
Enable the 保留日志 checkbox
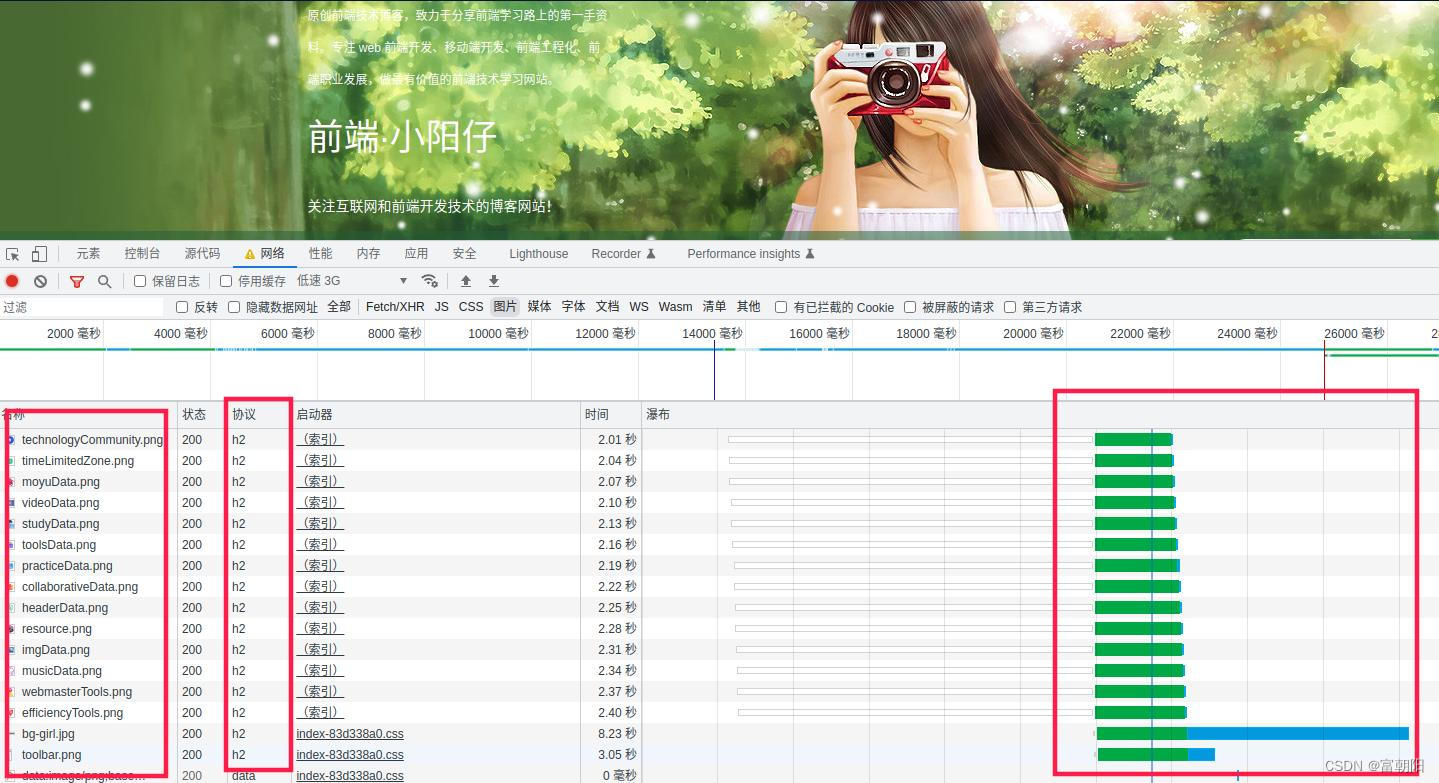coord(139,281)
